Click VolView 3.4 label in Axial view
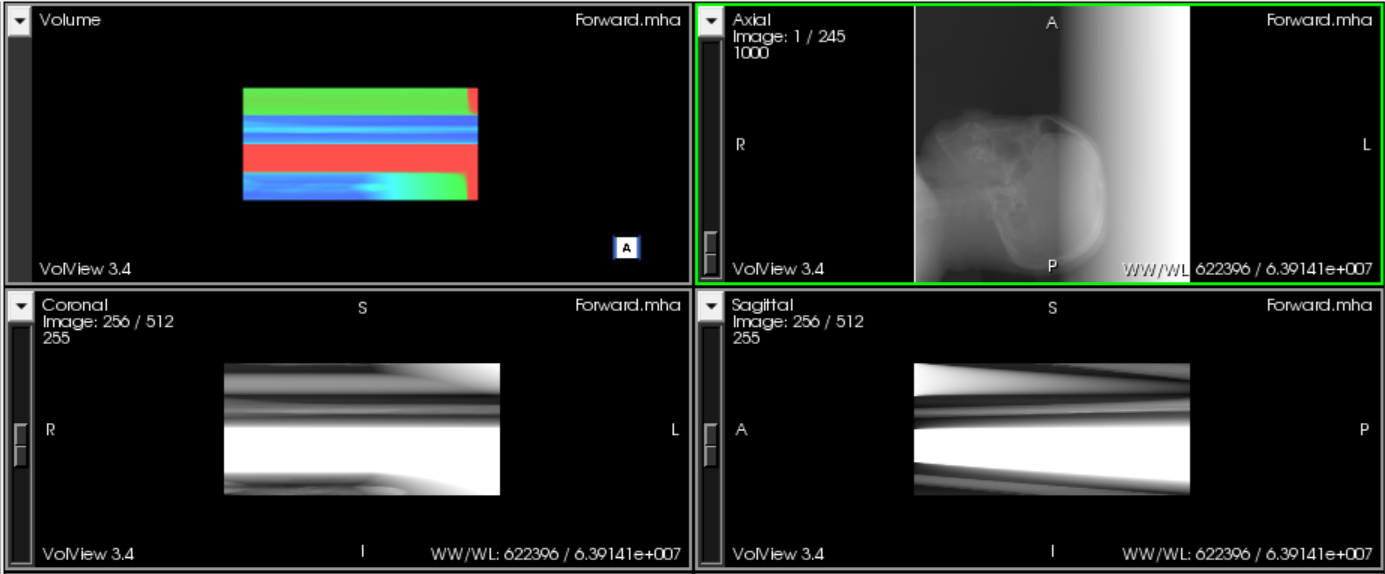This screenshot has width=1385, height=574. (x=778, y=269)
